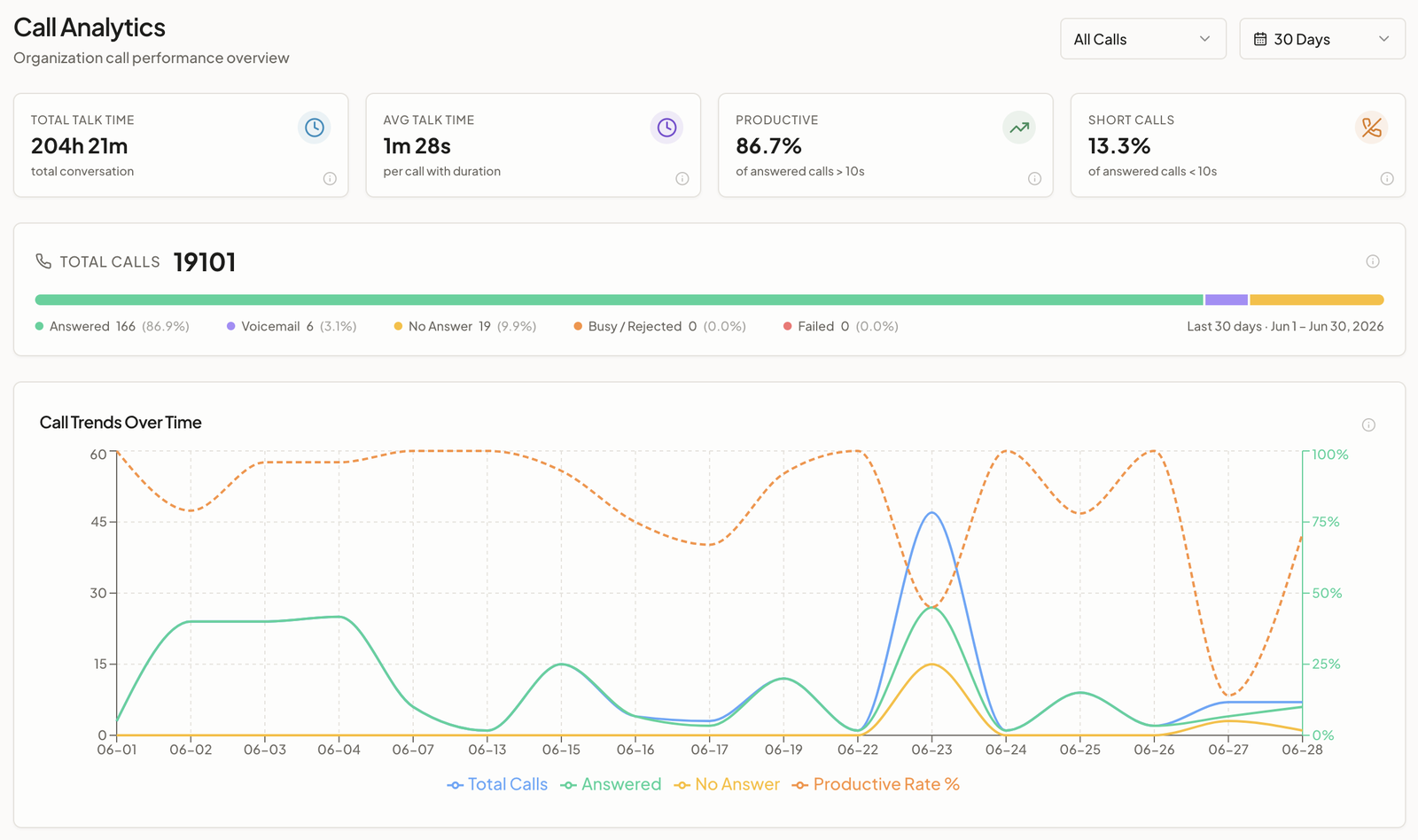Open info tooltip on Short Calls card

(x=1387, y=179)
